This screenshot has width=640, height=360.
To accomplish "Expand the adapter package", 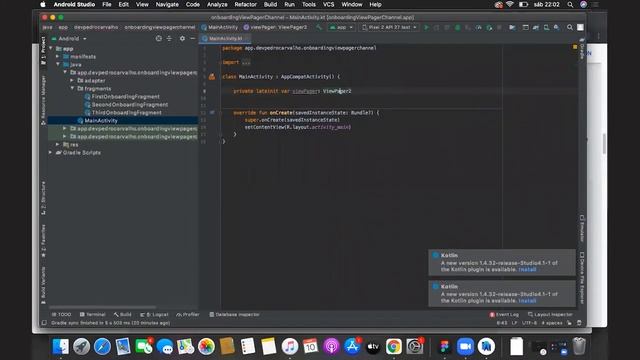I will point(72,80).
